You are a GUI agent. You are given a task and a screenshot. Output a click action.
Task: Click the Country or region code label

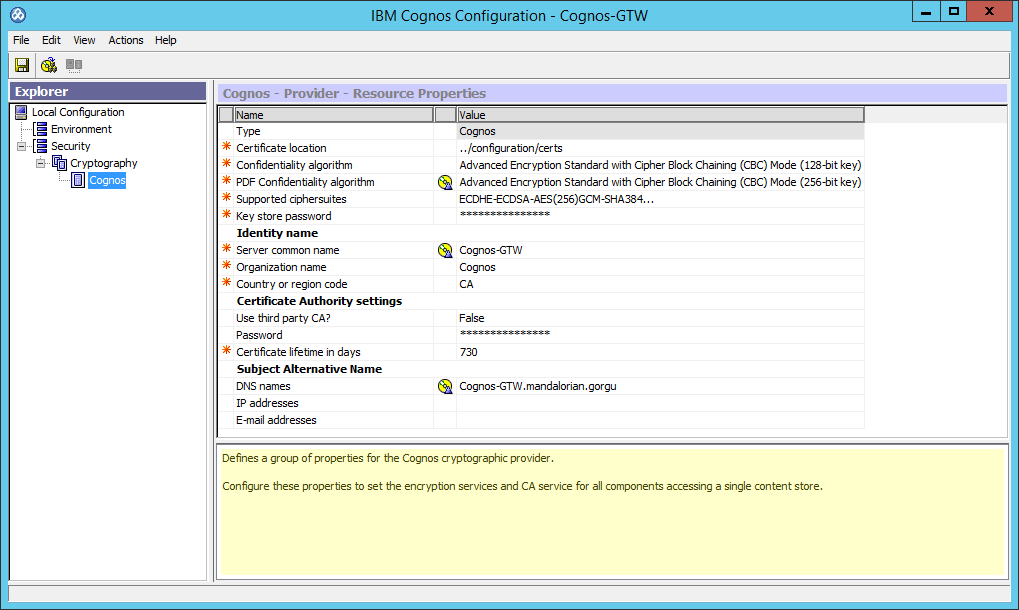[292, 284]
